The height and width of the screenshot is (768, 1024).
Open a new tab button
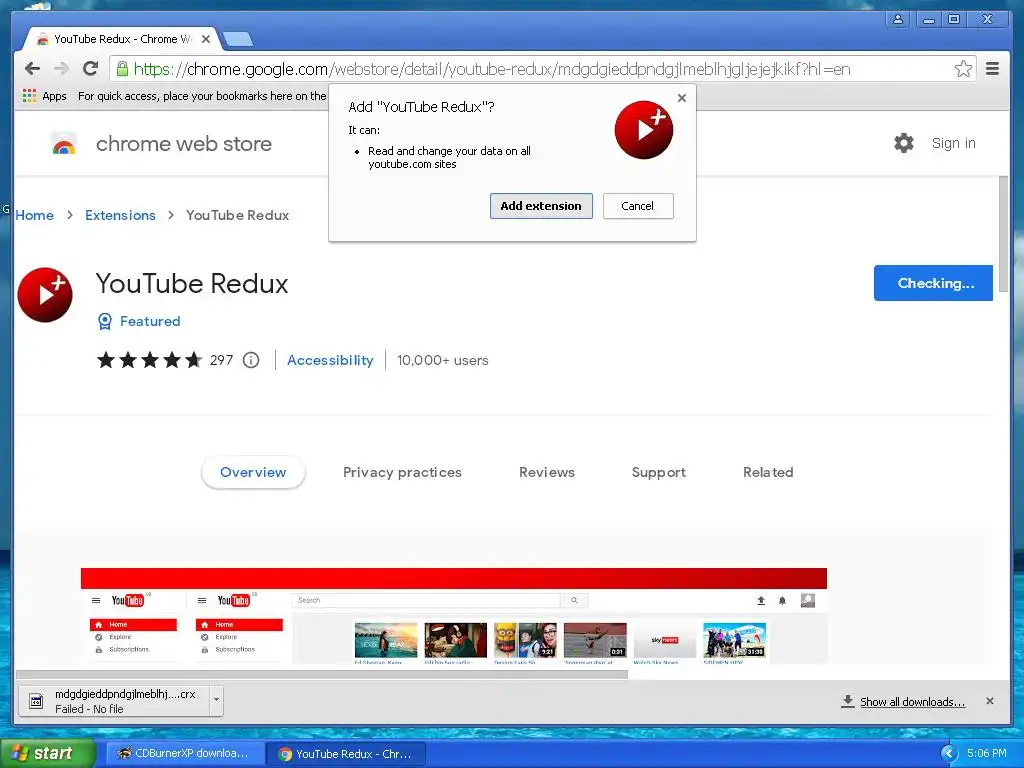pyautogui.click(x=238, y=40)
